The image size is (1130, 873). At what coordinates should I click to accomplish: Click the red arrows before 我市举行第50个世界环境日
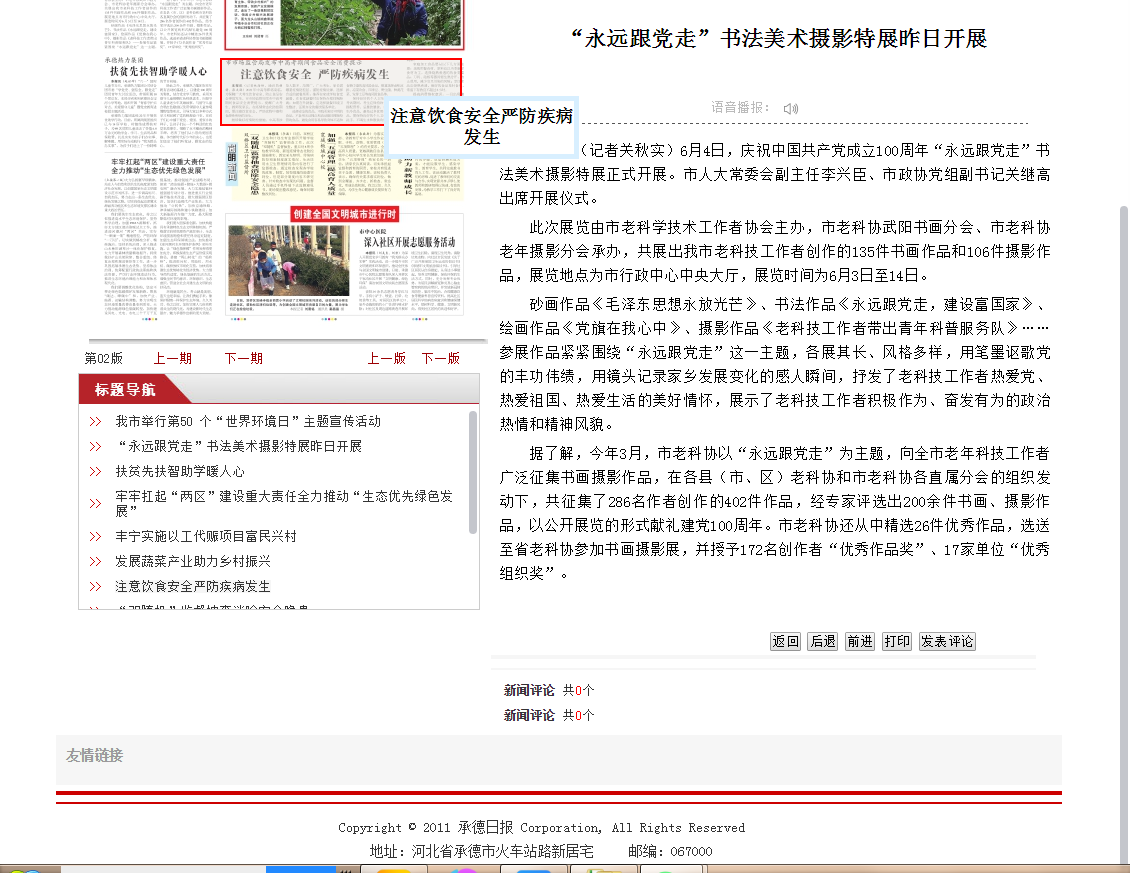click(x=95, y=422)
